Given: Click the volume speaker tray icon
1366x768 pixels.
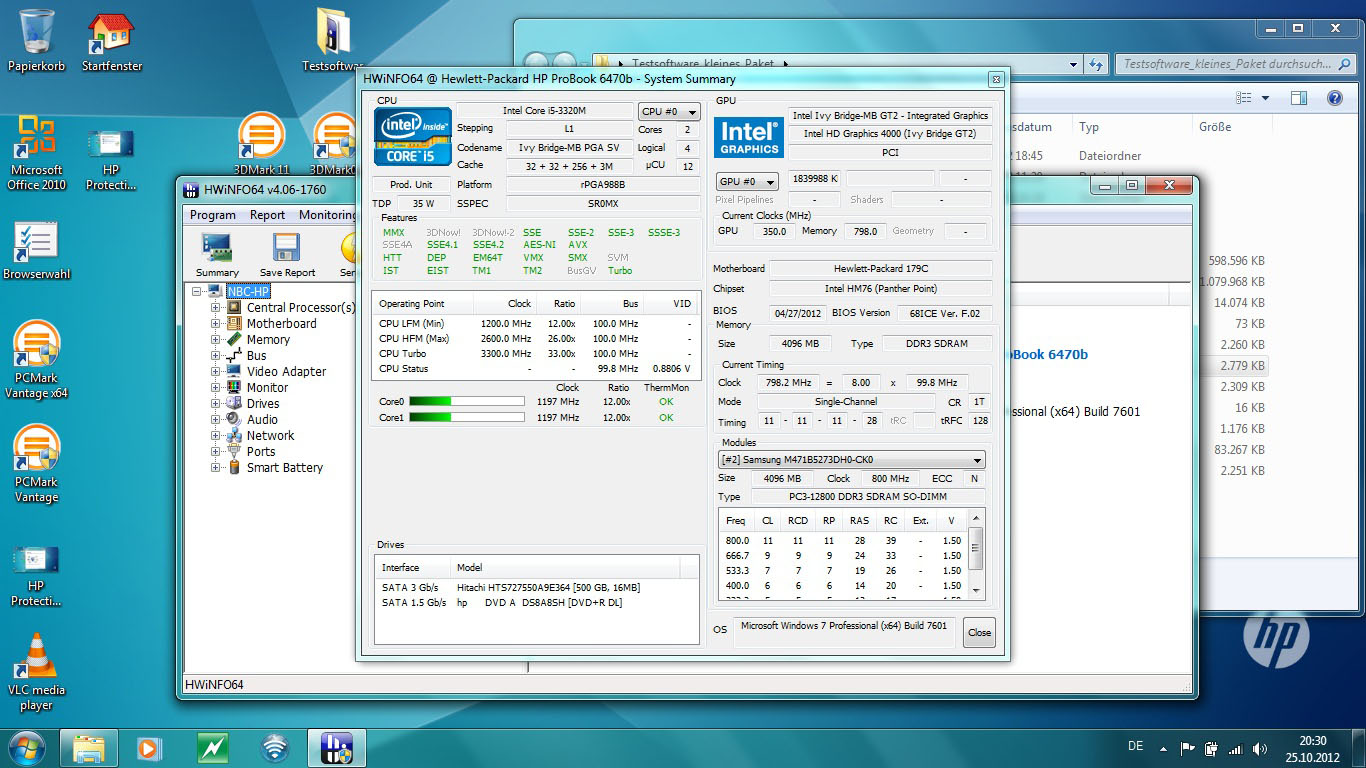Looking at the screenshot, I should pyautogui.click(x=1260, y=748).
